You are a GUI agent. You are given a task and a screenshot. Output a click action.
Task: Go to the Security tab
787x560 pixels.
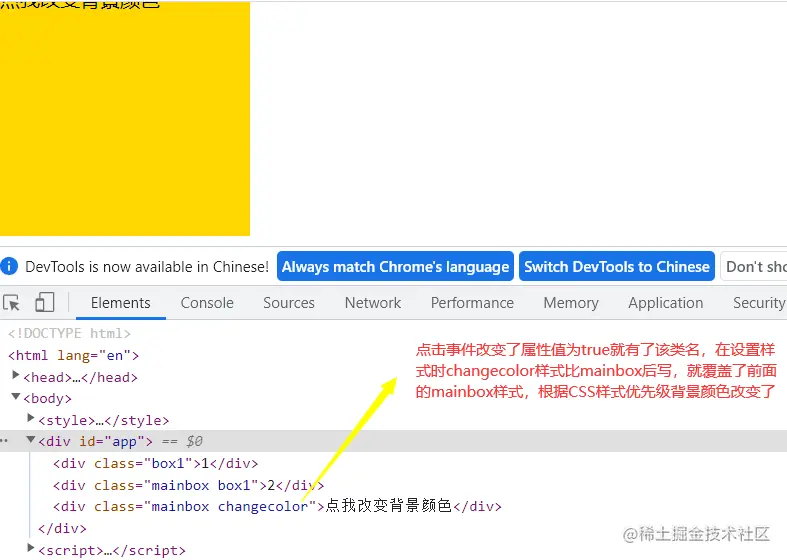click(759, 303)
